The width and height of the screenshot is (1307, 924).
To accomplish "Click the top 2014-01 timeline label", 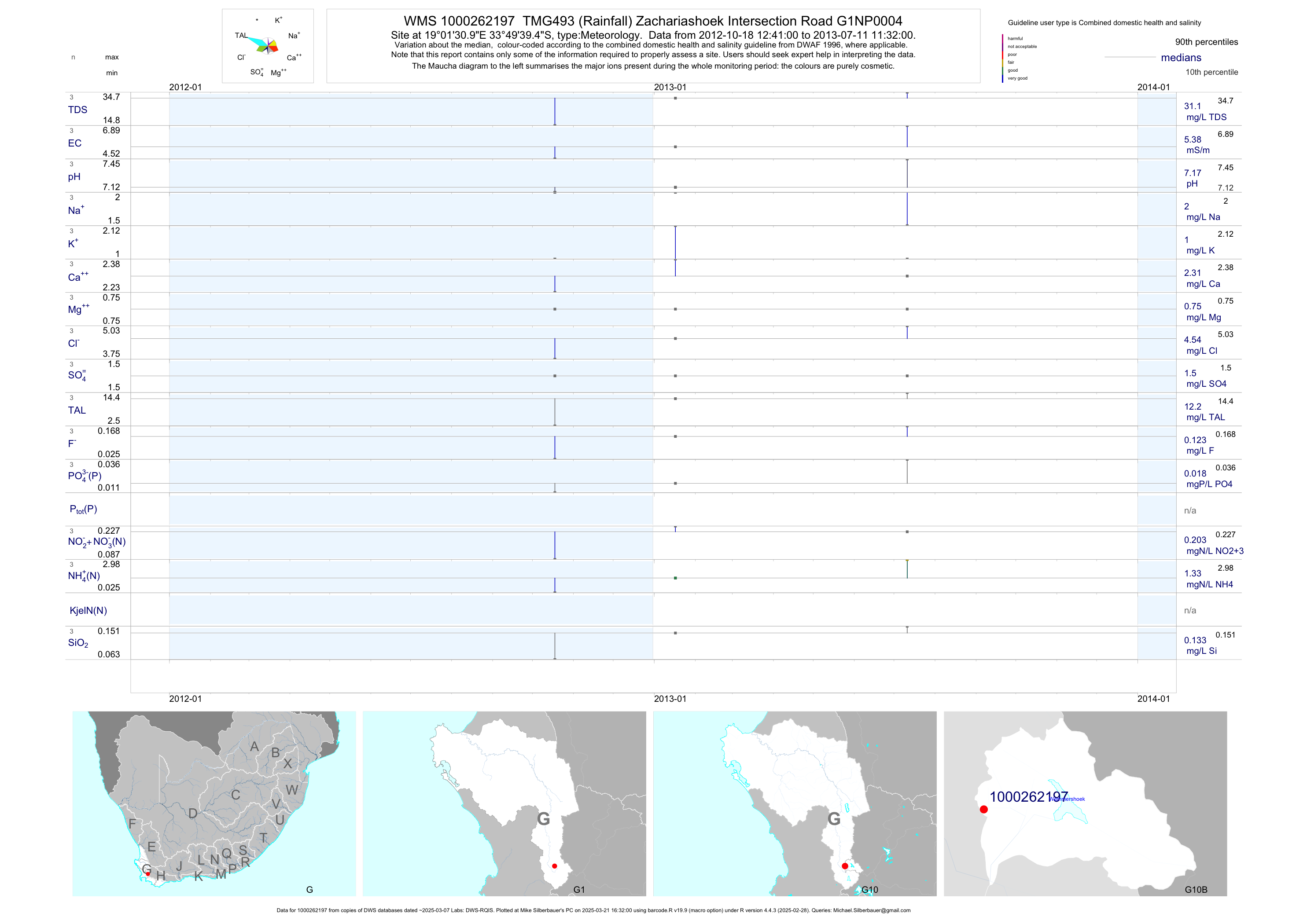I will pos(1153,87).
